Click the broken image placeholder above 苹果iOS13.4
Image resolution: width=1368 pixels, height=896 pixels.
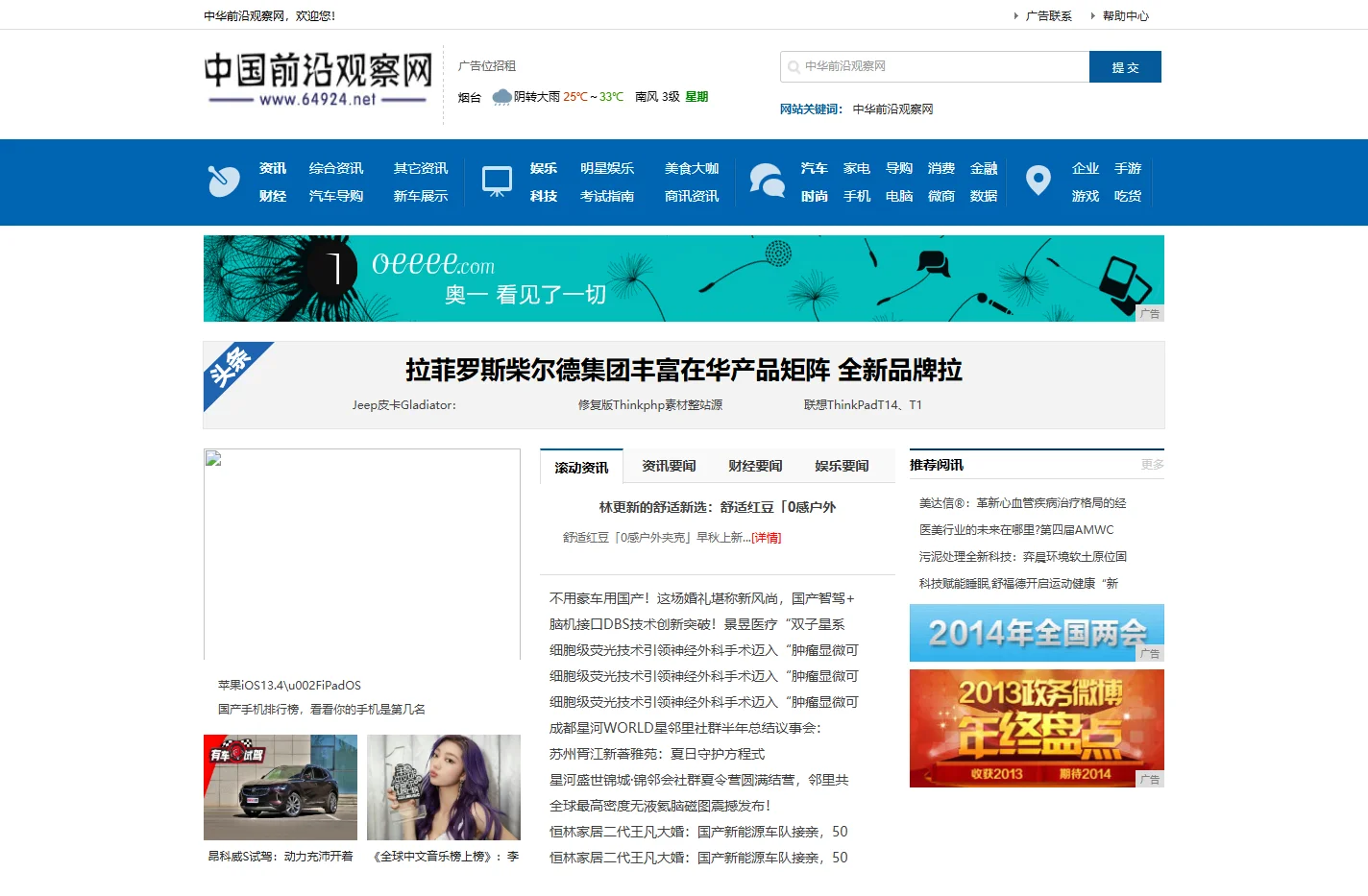[362, 554]
